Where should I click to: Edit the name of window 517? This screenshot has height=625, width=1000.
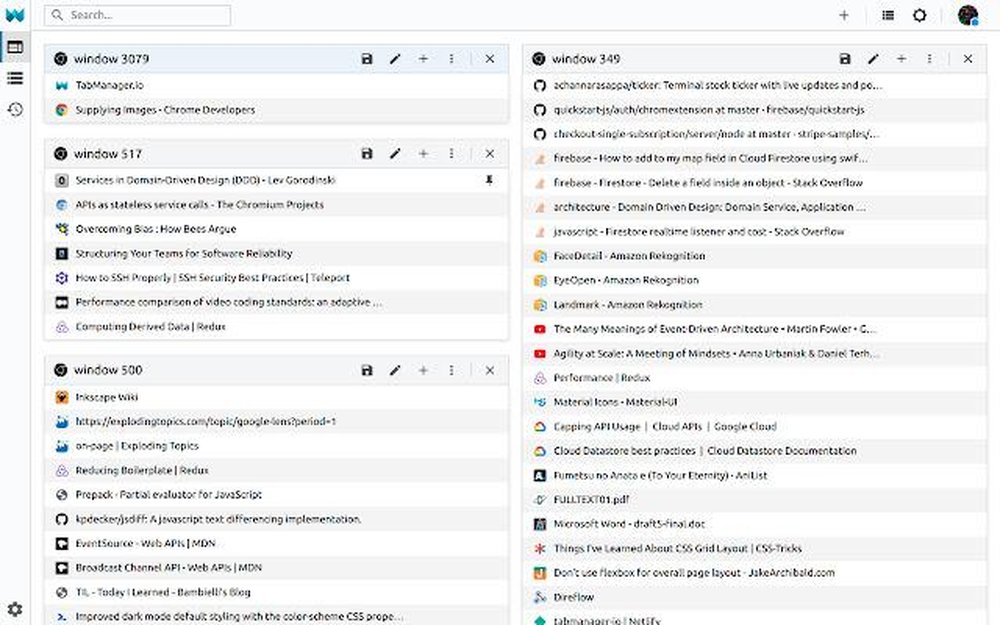pyautogui.click(x=395, y=154)
